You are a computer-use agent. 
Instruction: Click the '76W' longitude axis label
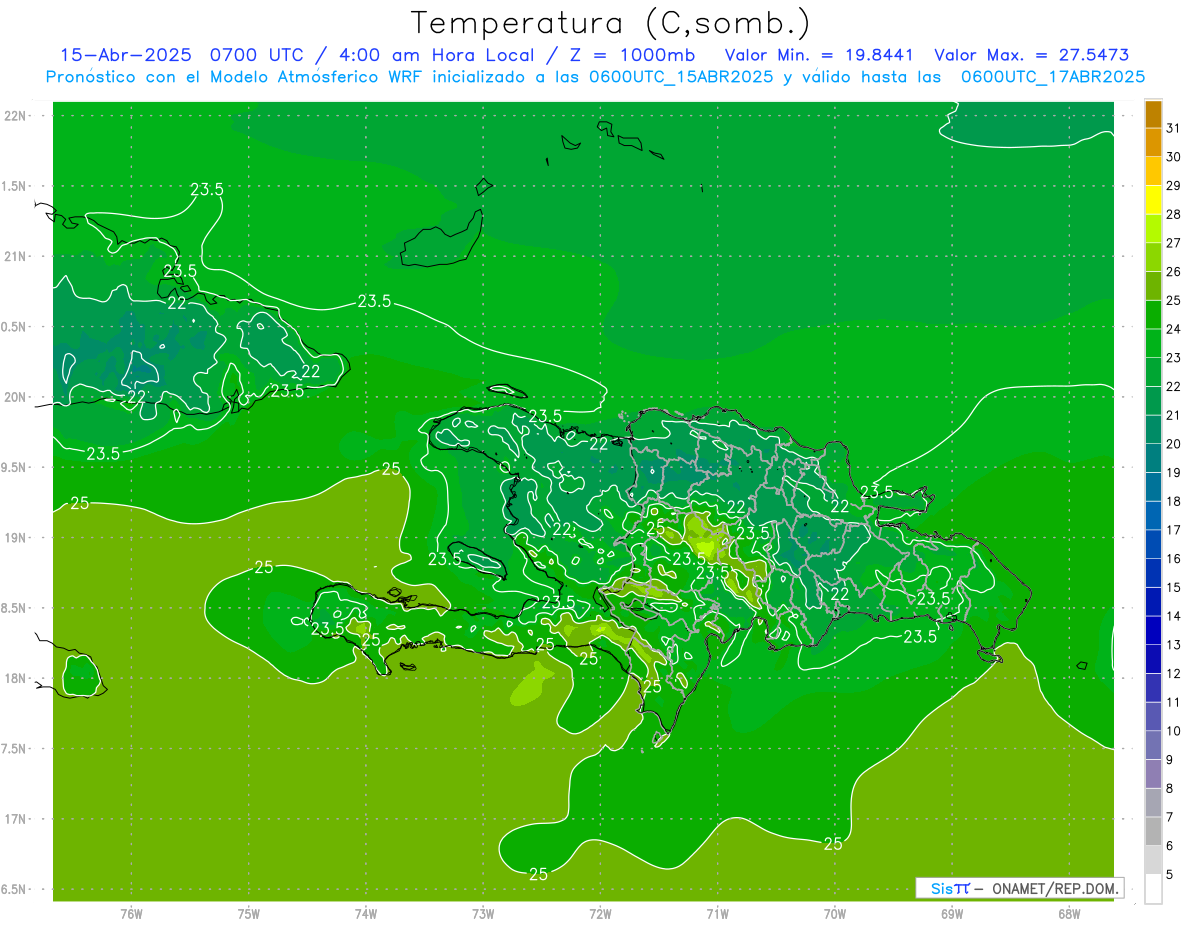click(131, 914)
